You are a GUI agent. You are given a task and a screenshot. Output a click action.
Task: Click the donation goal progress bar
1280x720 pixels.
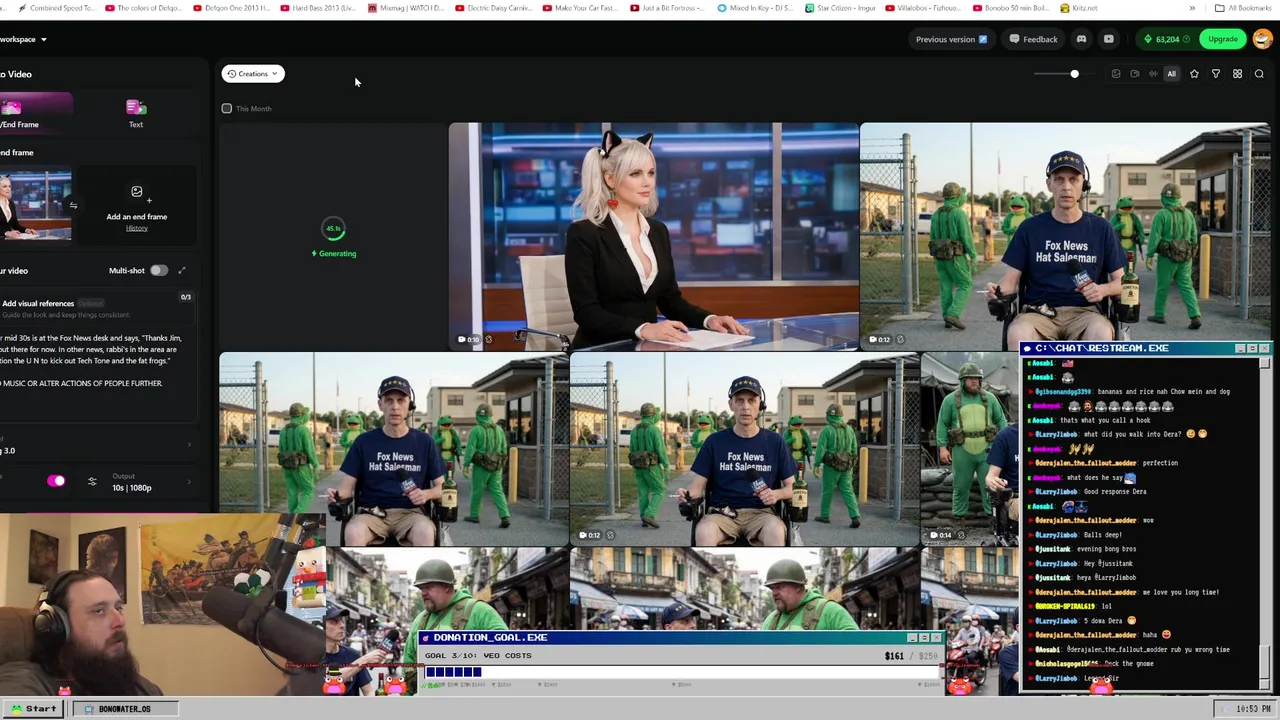[682, 672]
